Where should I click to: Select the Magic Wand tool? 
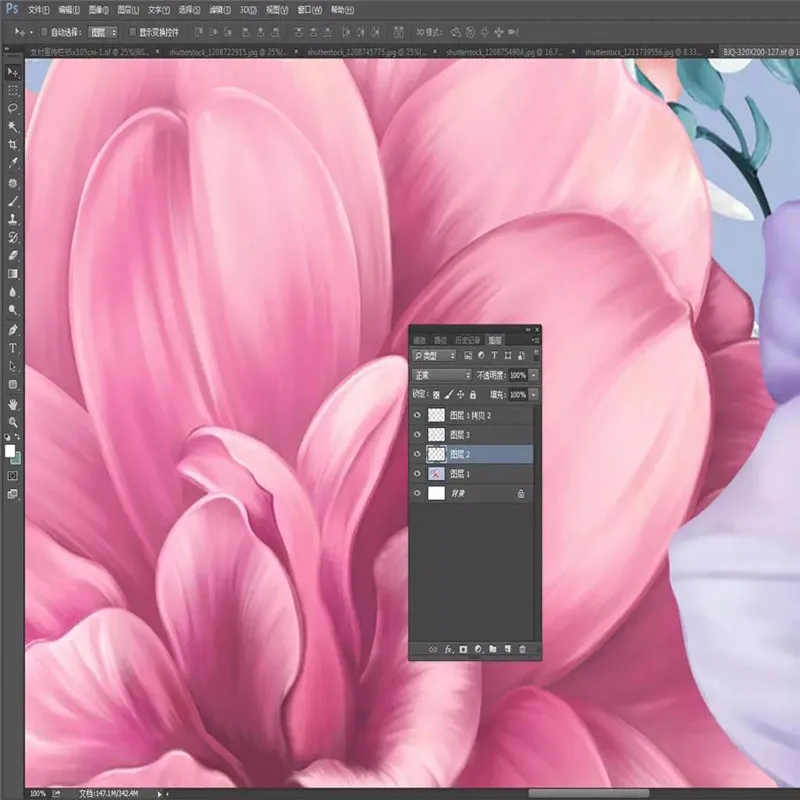click(13, 127)
